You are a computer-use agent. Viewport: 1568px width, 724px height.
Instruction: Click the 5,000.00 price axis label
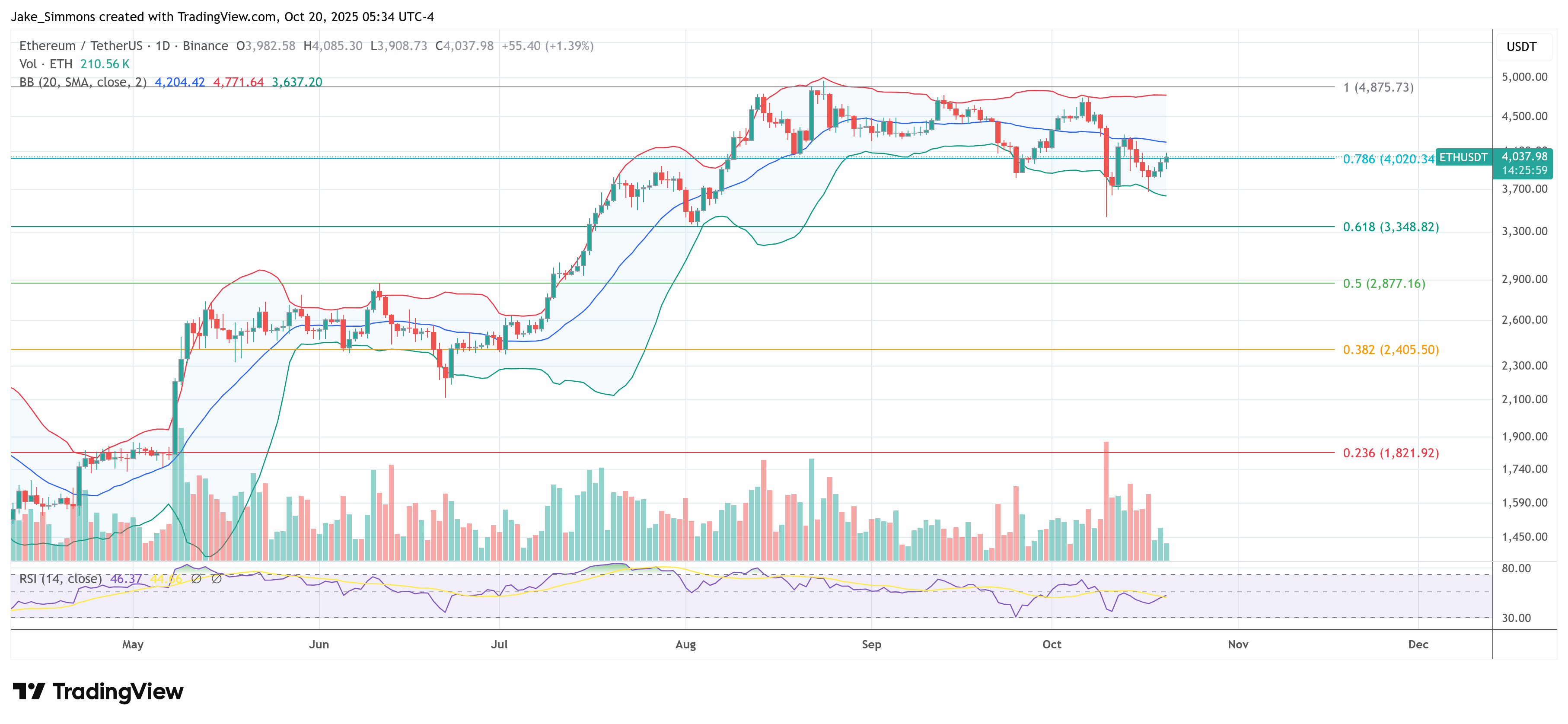[x=1524, y=77]
